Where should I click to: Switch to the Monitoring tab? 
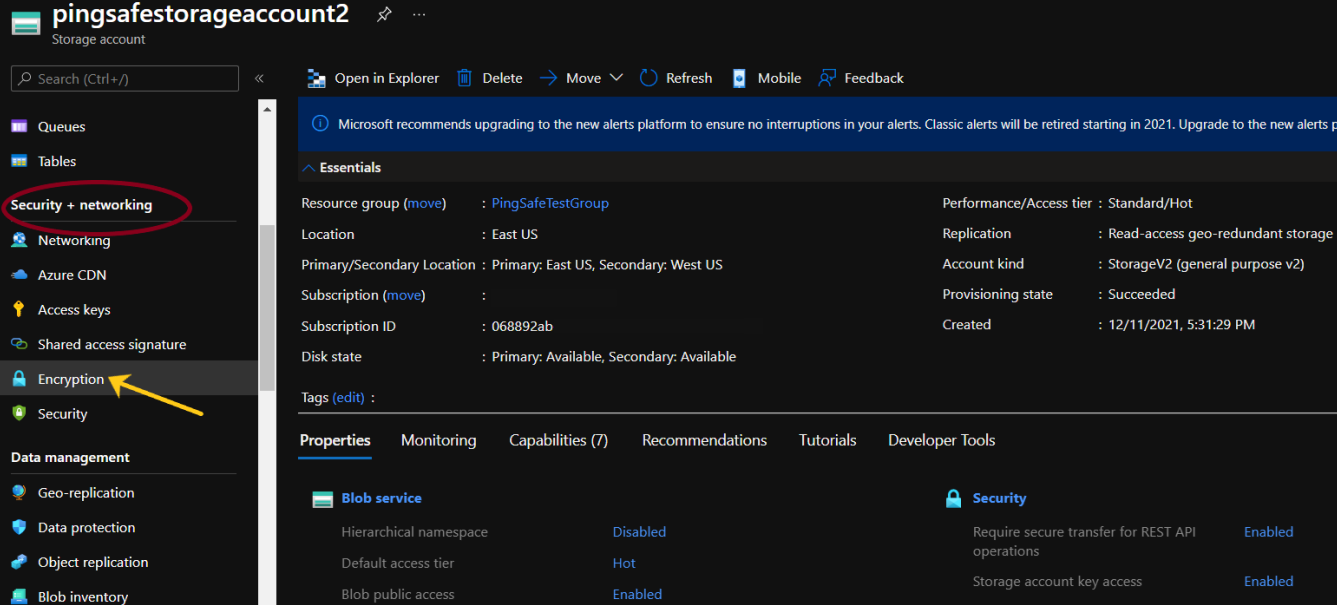tap(438, 440)
